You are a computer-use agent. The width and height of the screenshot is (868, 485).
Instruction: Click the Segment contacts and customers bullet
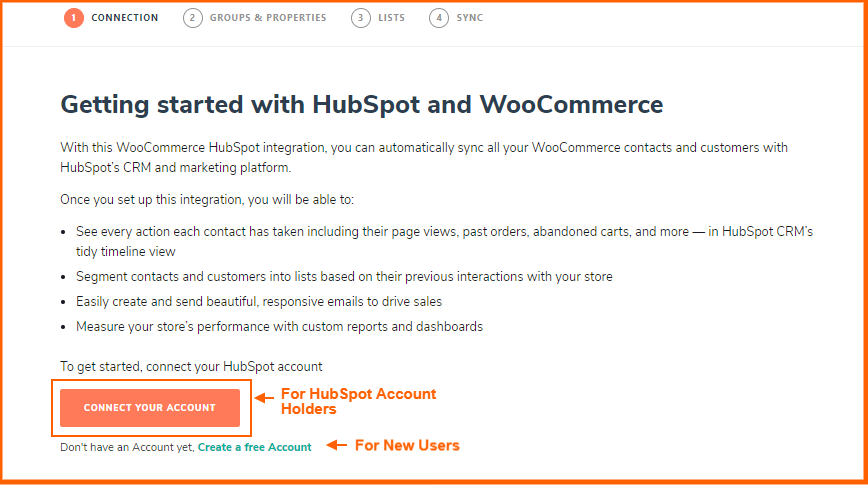(x=344, y=276)
